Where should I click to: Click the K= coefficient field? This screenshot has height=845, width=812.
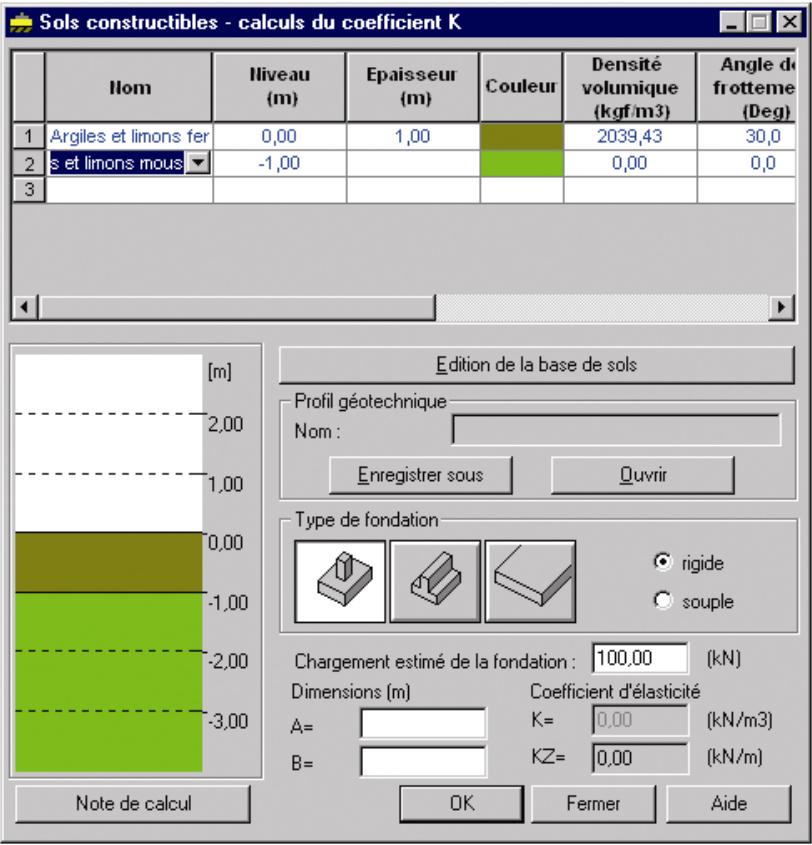[640, 720]
